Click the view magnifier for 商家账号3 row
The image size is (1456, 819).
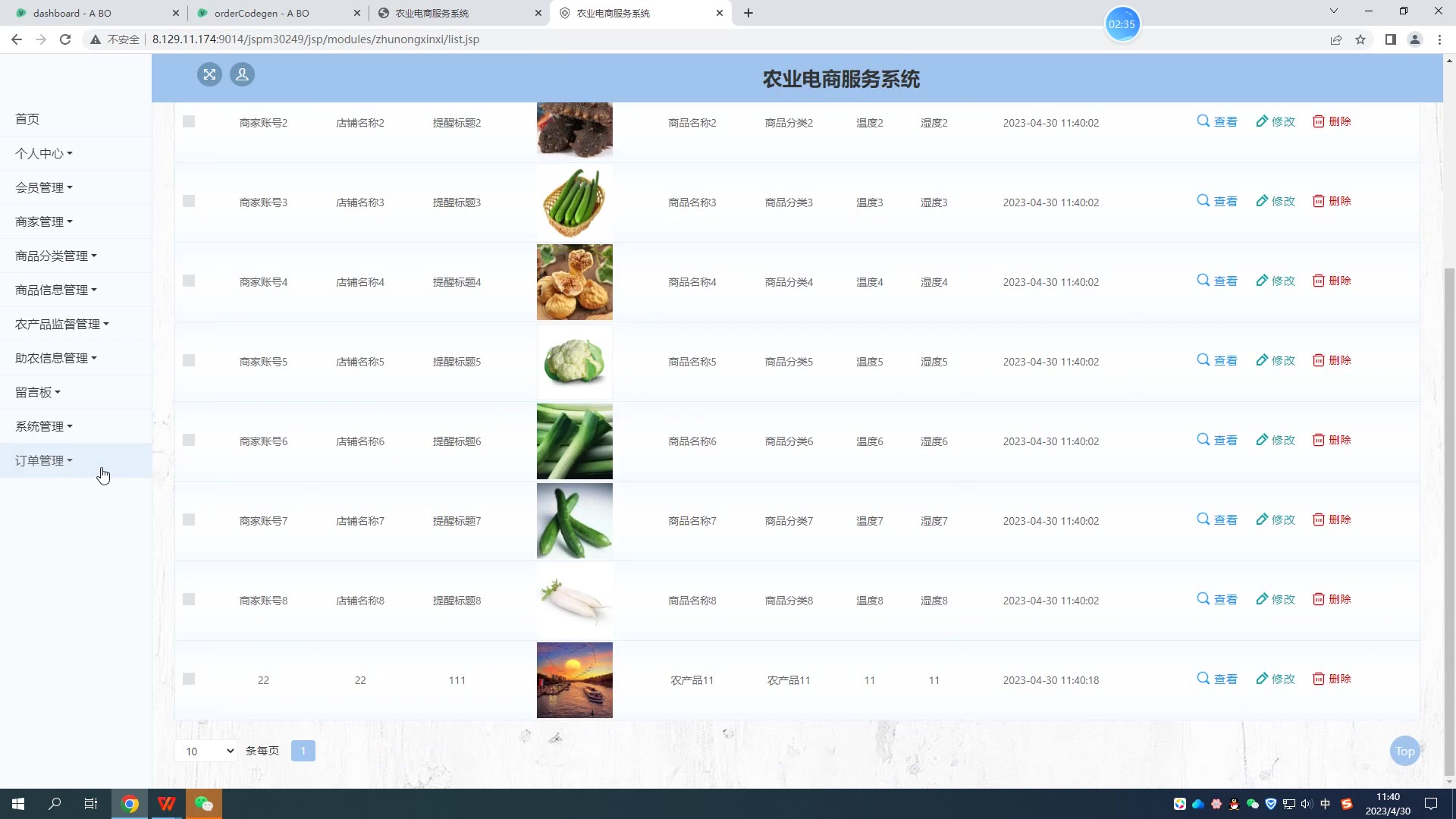click(x=1203, y=201)
